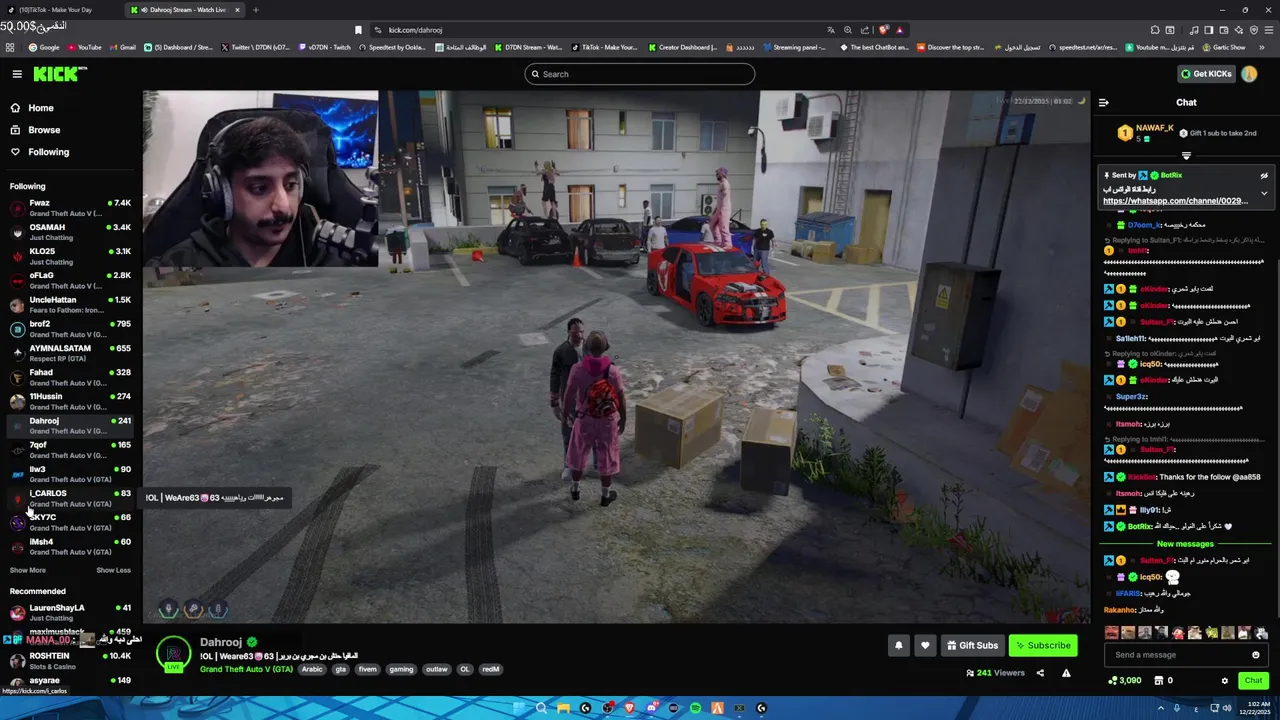Open the 3,090 channel points balance
This screenshot has width=1280, height=720.
[x=1125, y=681]
